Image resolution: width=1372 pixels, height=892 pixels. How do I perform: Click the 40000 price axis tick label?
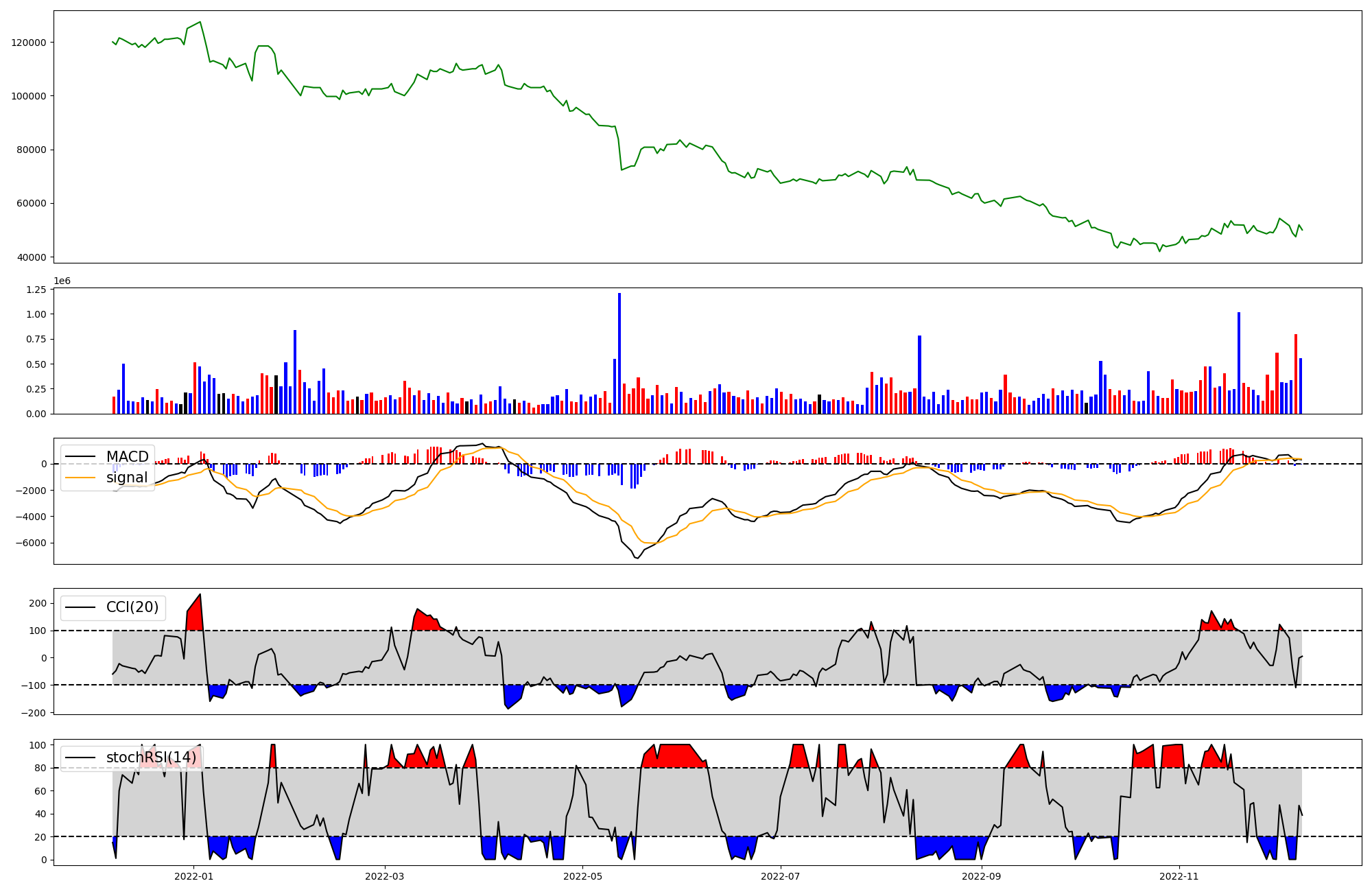32,257
